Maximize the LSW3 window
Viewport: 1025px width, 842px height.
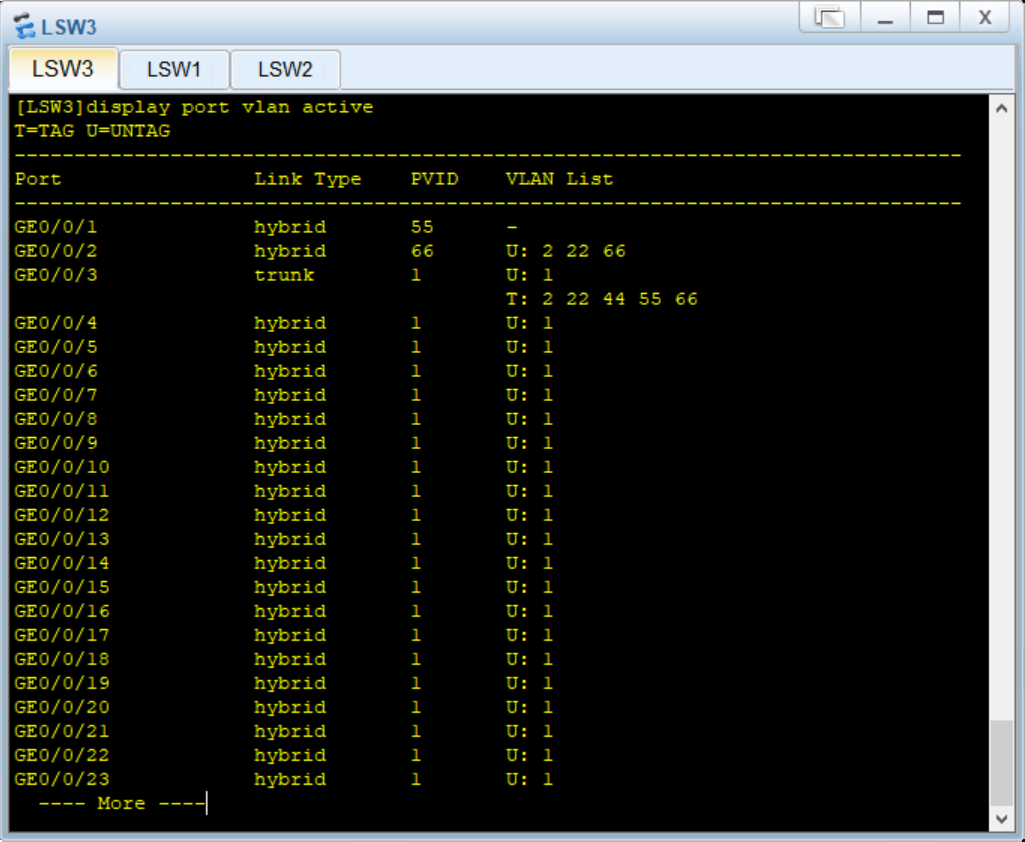coord(935,17)
